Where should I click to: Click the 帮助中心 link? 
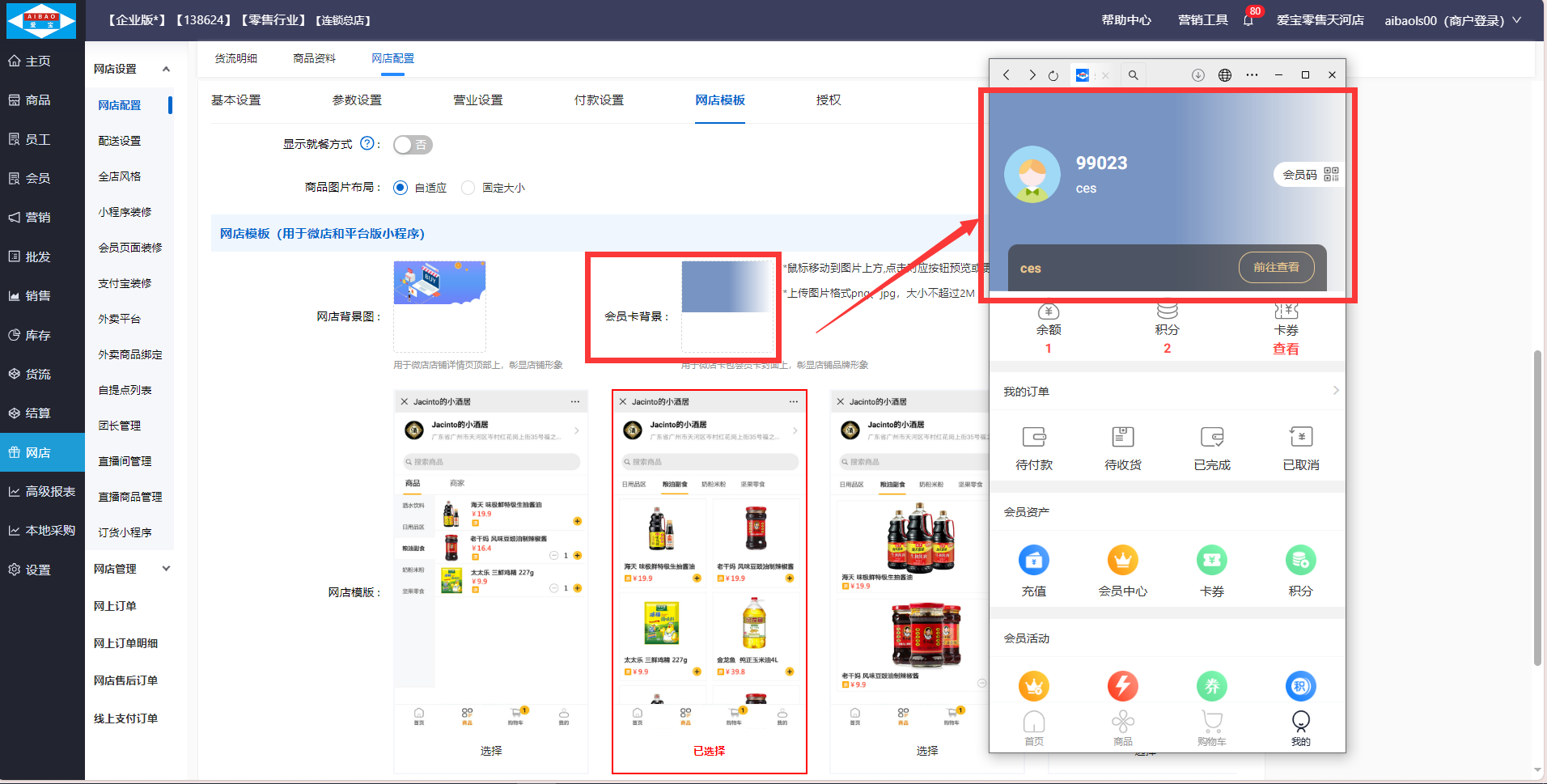pos(1125,20)
